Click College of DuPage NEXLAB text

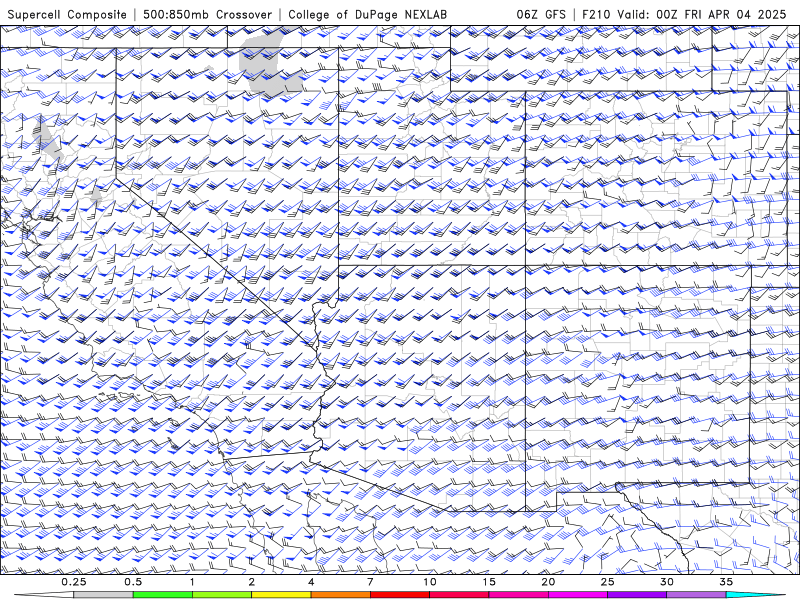[367, 14]
